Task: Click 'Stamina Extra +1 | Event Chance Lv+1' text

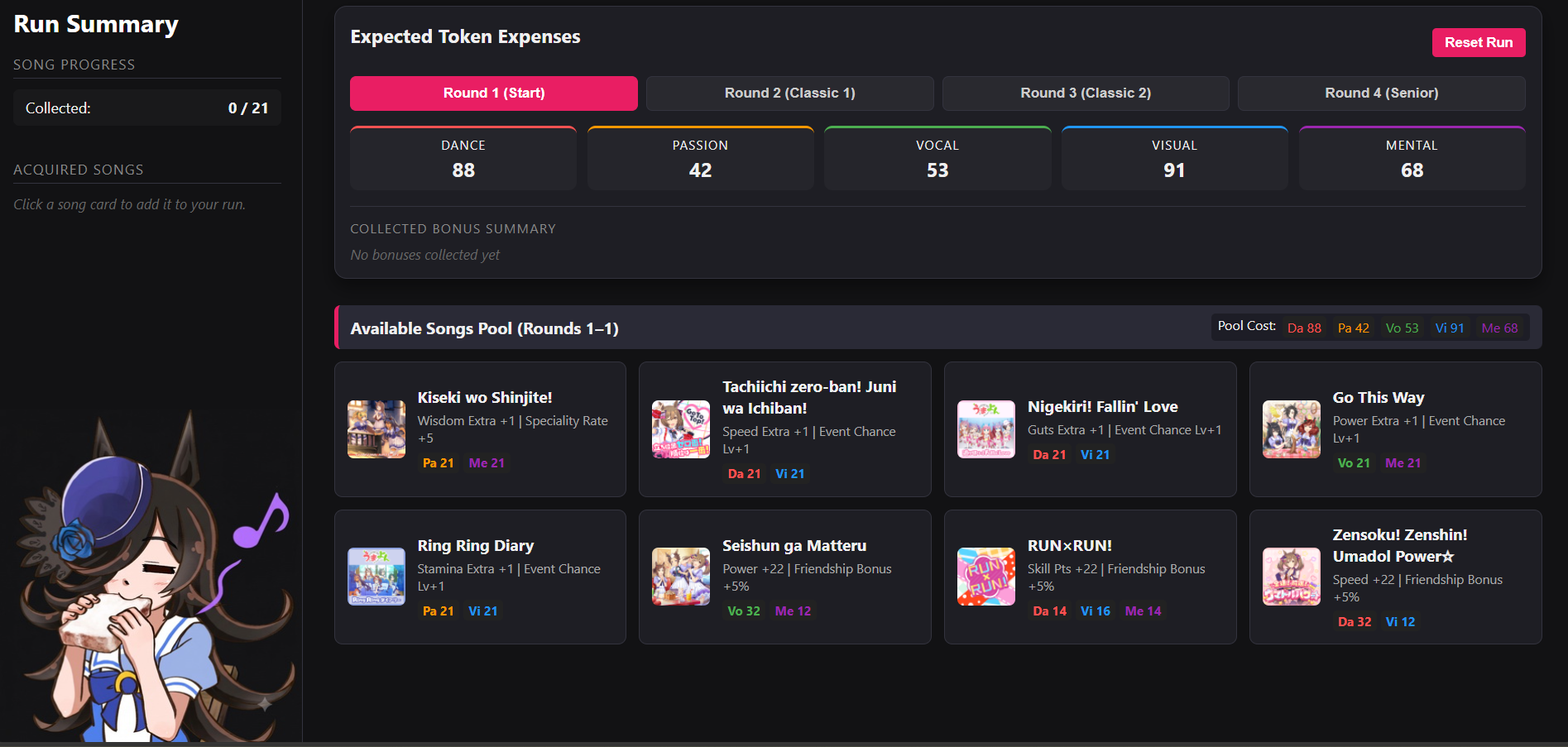Action: coord(509,577)
